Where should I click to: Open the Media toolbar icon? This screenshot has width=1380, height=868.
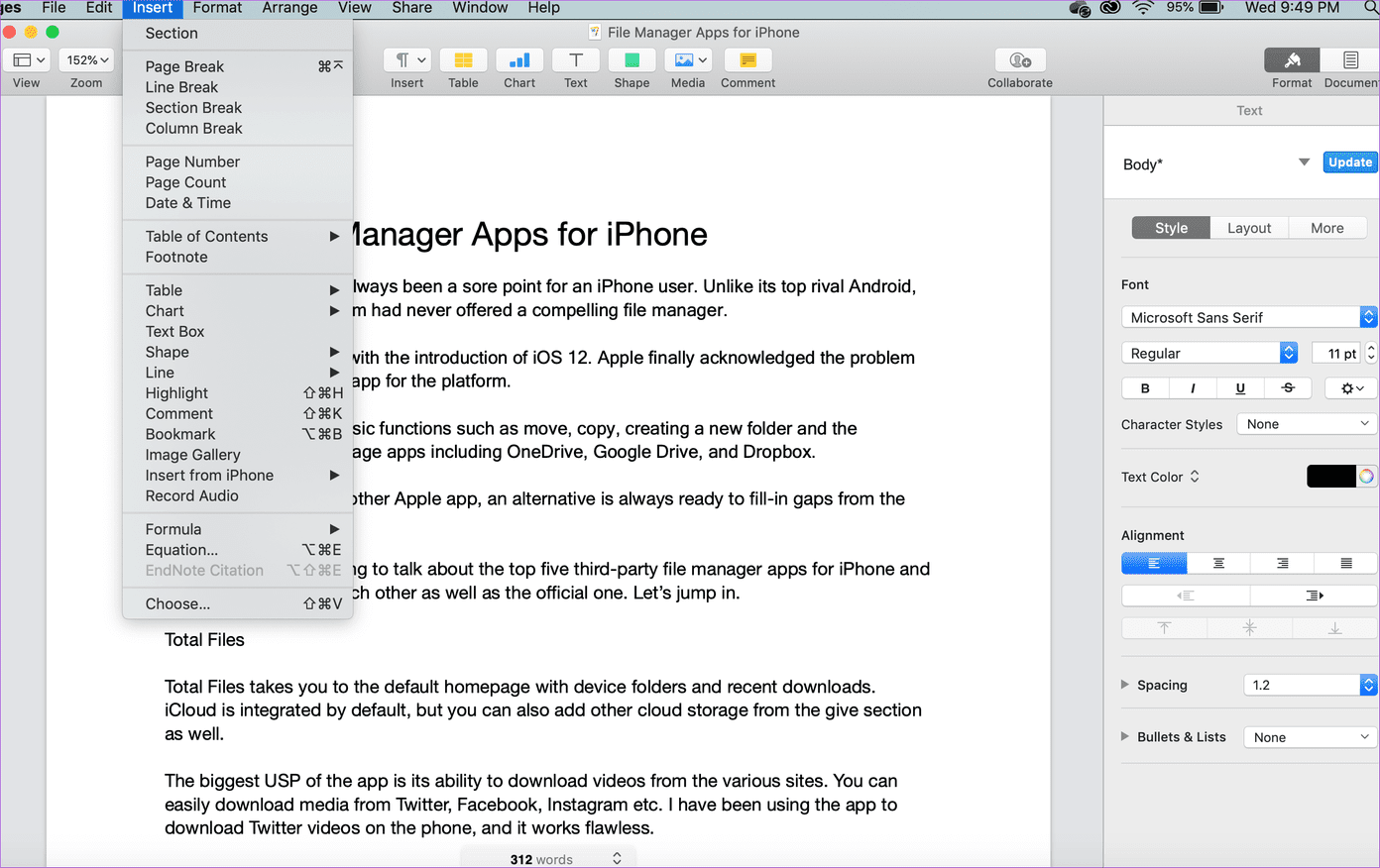point(688,60)
